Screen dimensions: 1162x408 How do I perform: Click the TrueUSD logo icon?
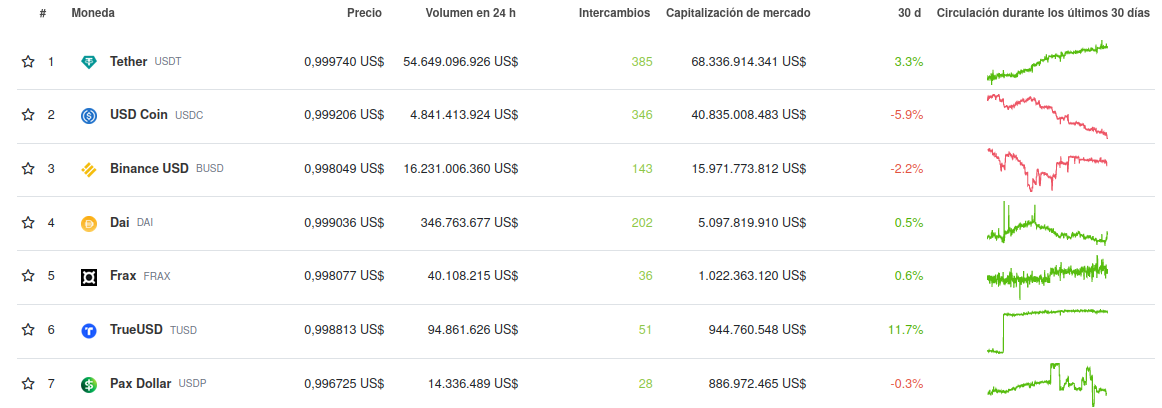coord(89,330)
